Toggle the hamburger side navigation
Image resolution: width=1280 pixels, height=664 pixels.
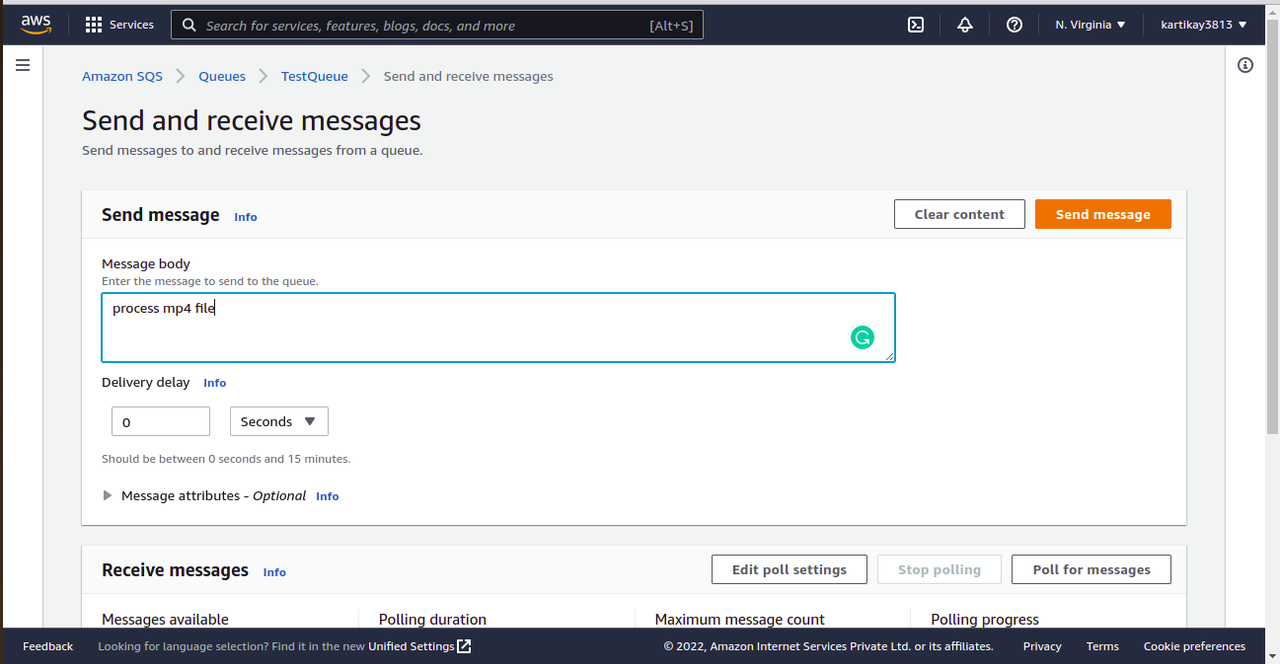(23, 65)
